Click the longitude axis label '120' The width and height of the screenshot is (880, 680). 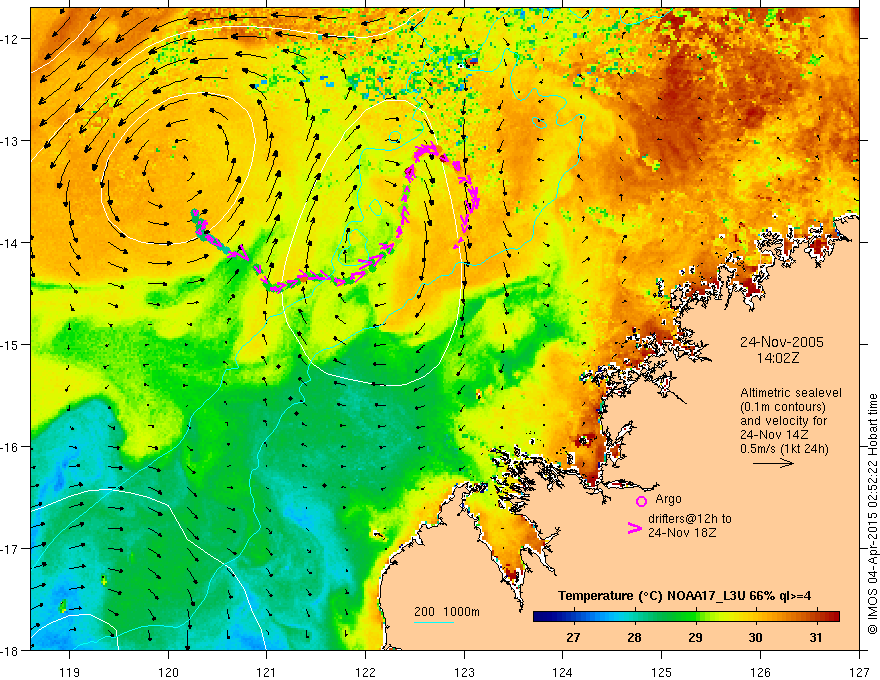point(168,673)
